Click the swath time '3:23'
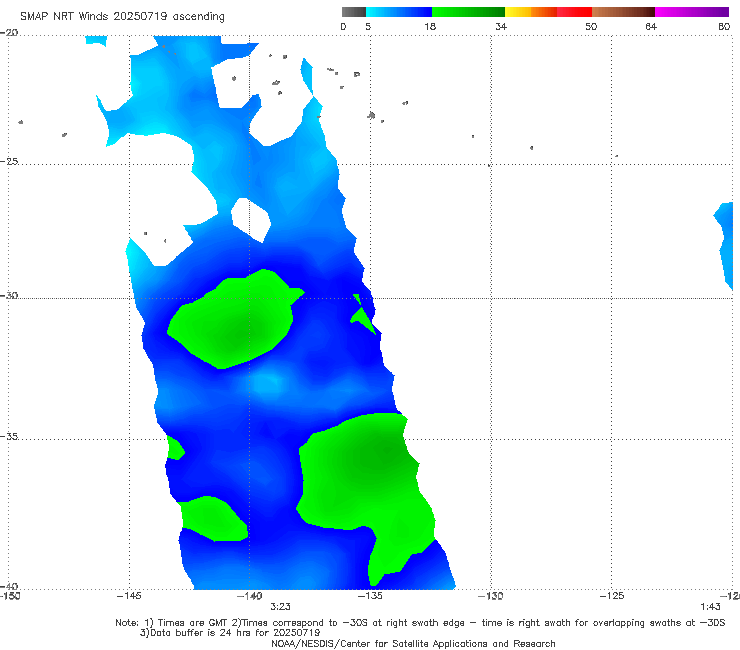The image size is (740, 650). [x=280, y=607]
